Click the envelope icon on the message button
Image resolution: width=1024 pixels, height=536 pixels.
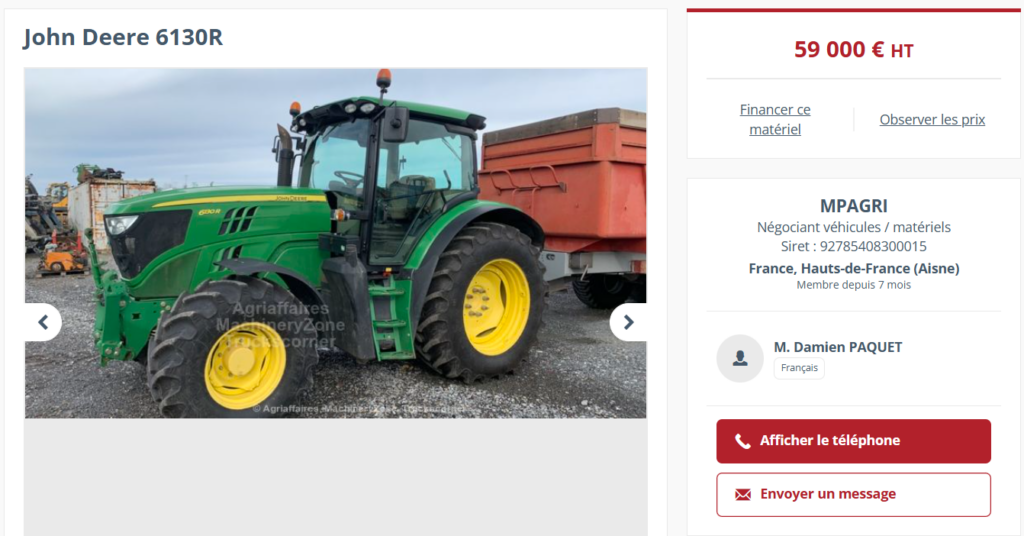(743, 494)
